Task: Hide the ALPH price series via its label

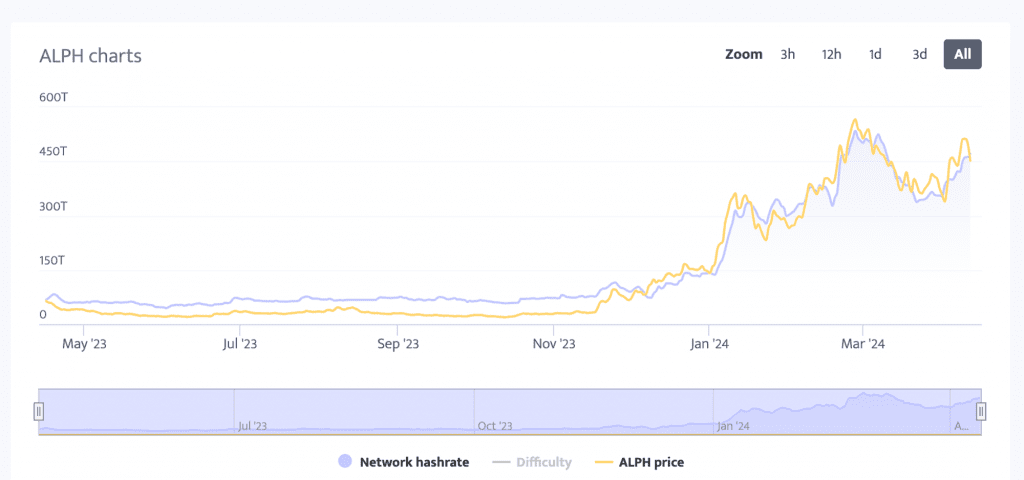Action: point(652,462)
